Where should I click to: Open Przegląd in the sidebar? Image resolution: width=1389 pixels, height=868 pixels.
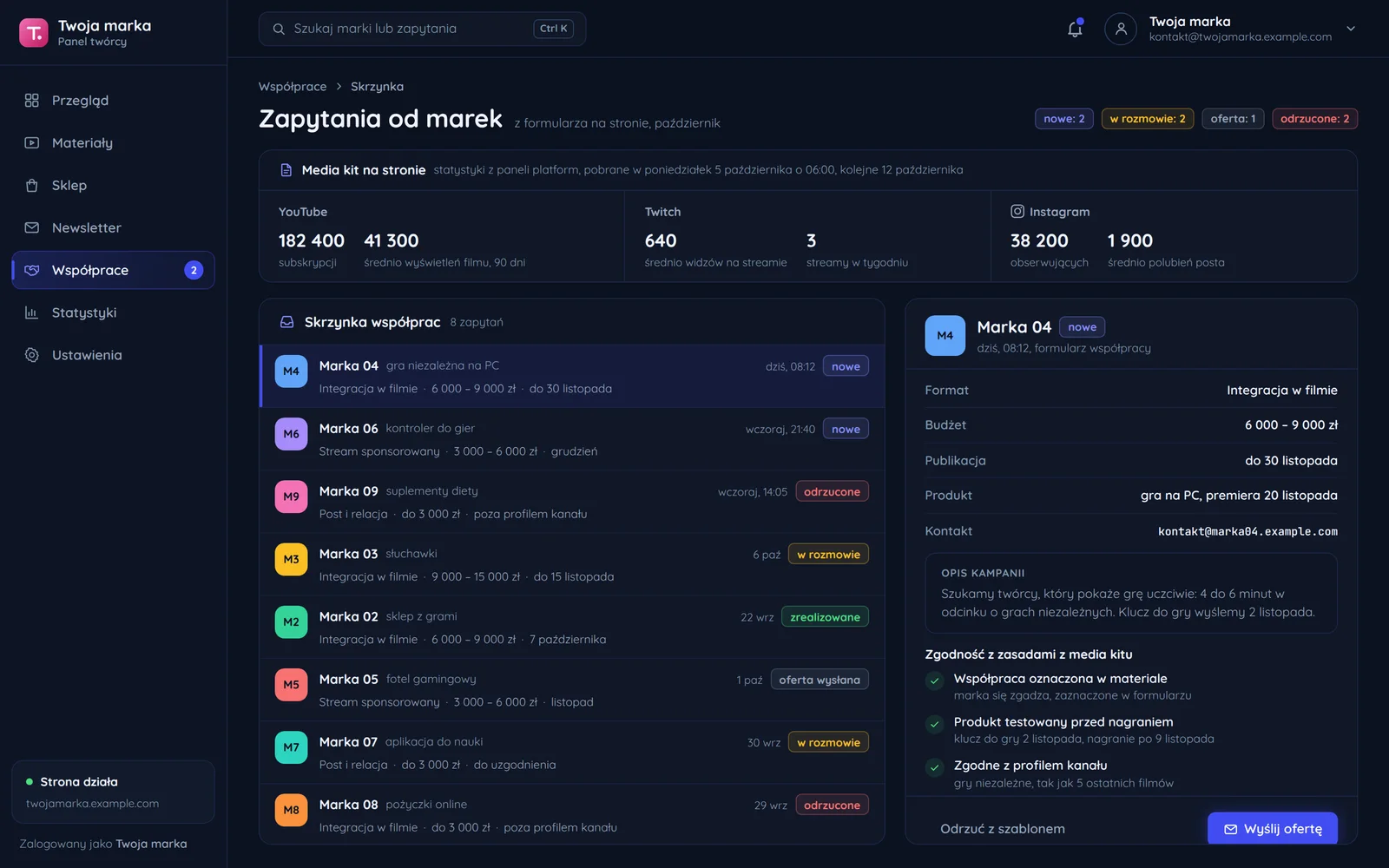point(113,101)
